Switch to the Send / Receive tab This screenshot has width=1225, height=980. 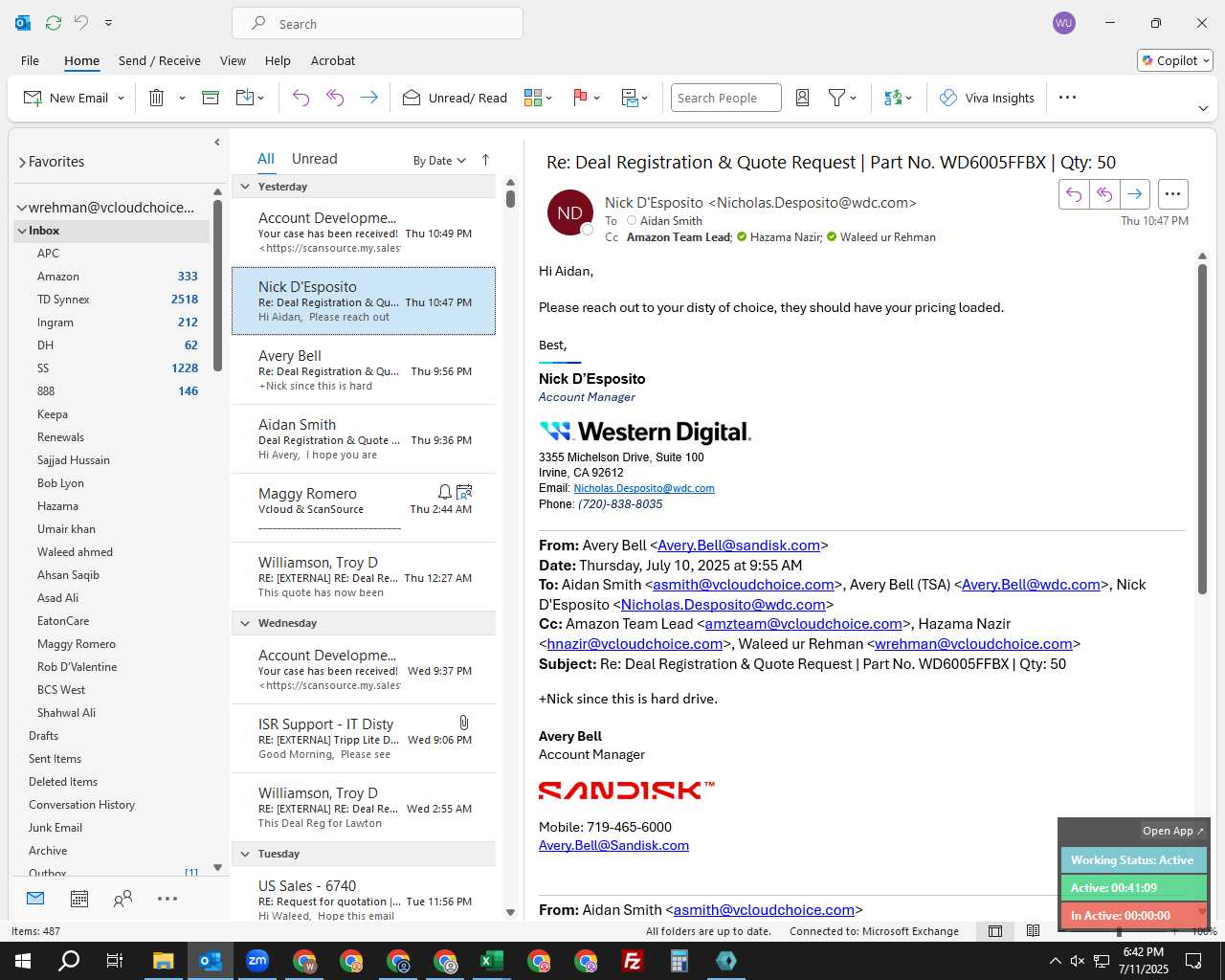[160, 60]
